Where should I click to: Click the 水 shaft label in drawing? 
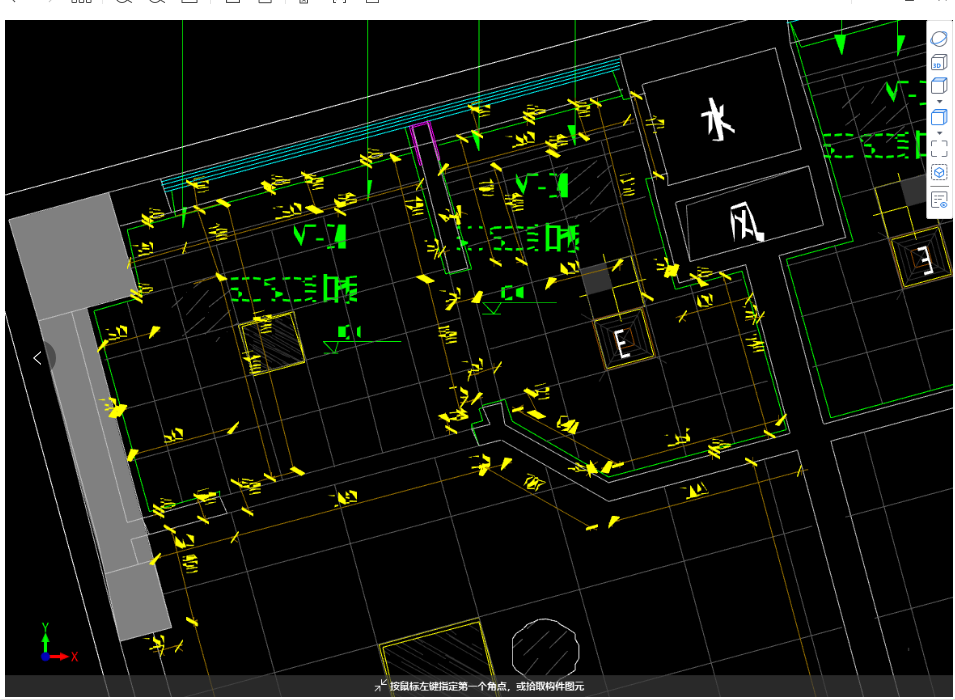(x=719, y=119)
